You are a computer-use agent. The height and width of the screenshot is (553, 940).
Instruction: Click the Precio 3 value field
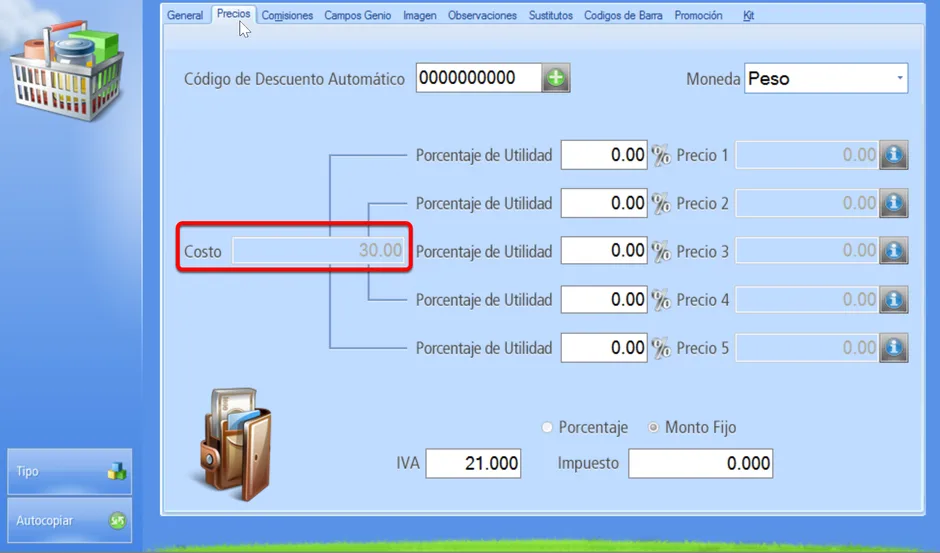[x=807, y=251]
